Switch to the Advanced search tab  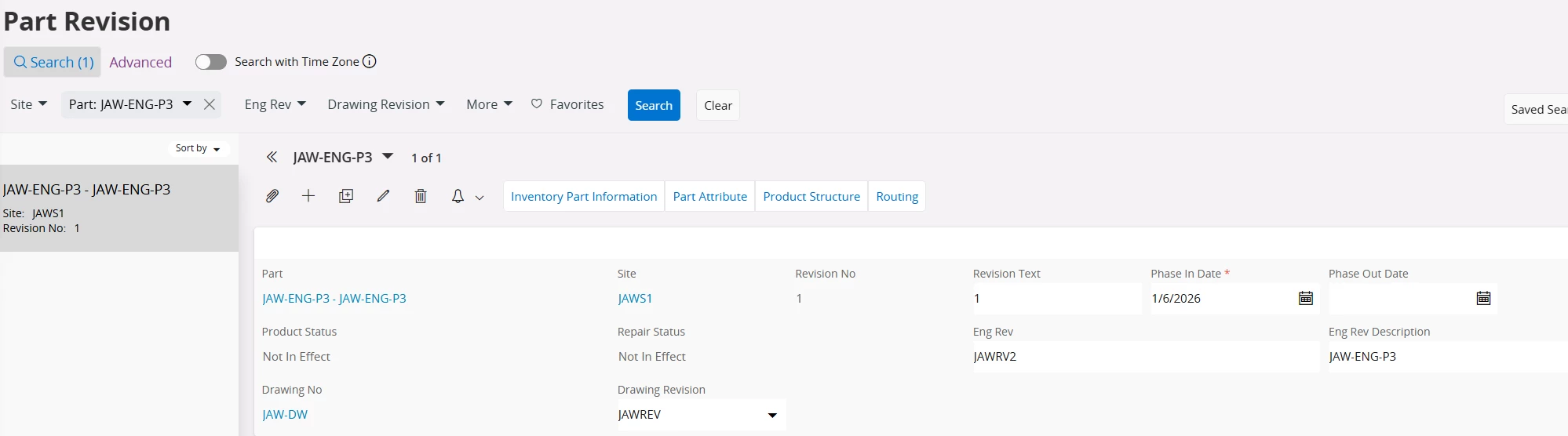click(x=140, y=62)
